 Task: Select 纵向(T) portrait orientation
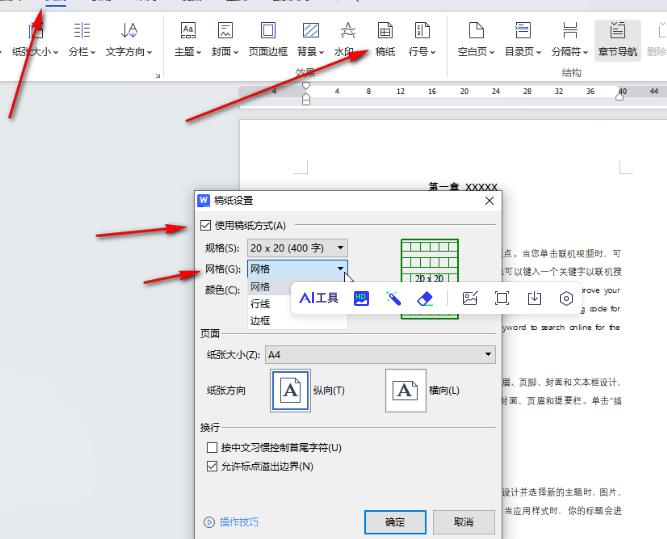[291, 391]
